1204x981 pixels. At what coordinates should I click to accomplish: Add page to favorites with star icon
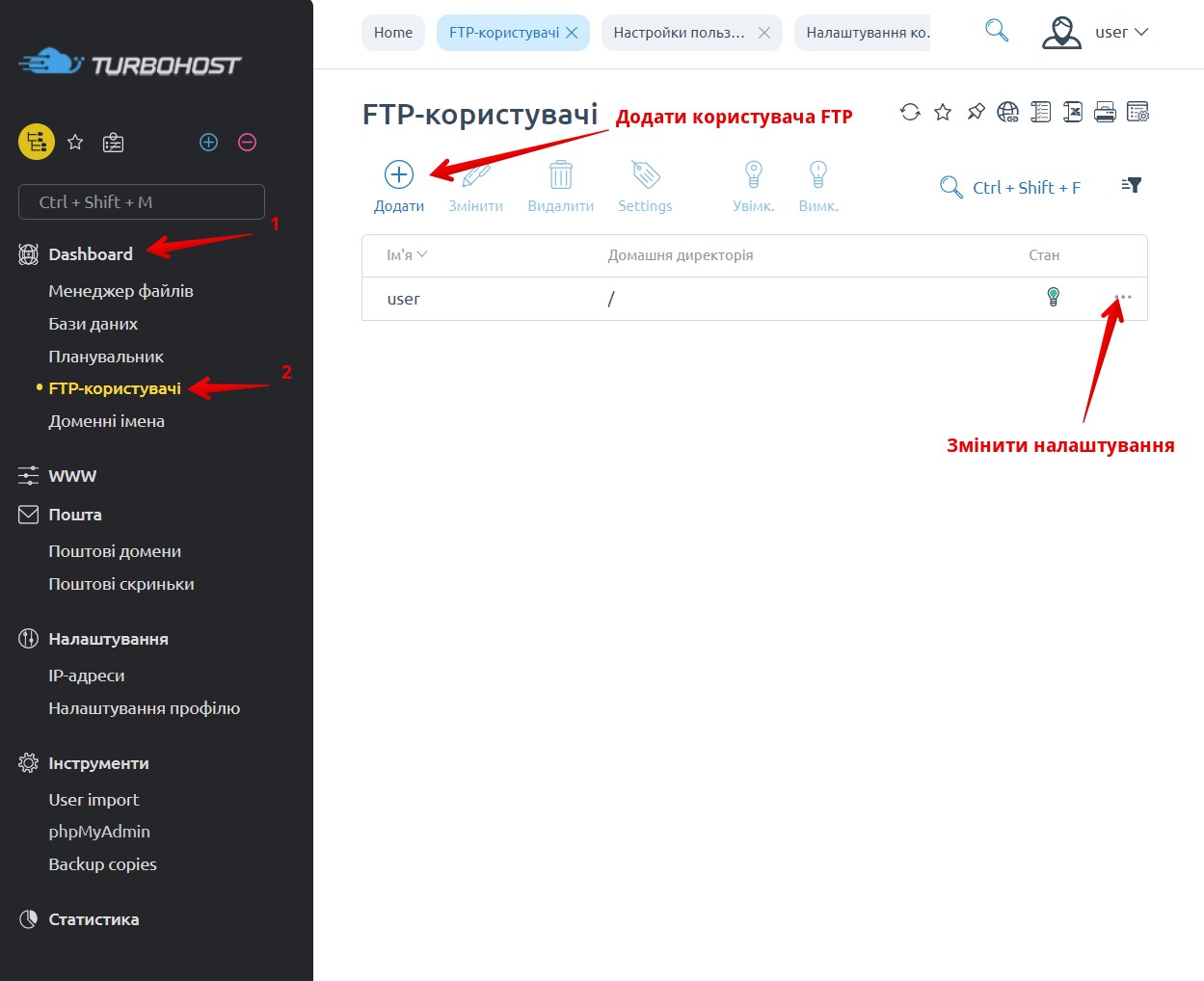click(943, 112)
